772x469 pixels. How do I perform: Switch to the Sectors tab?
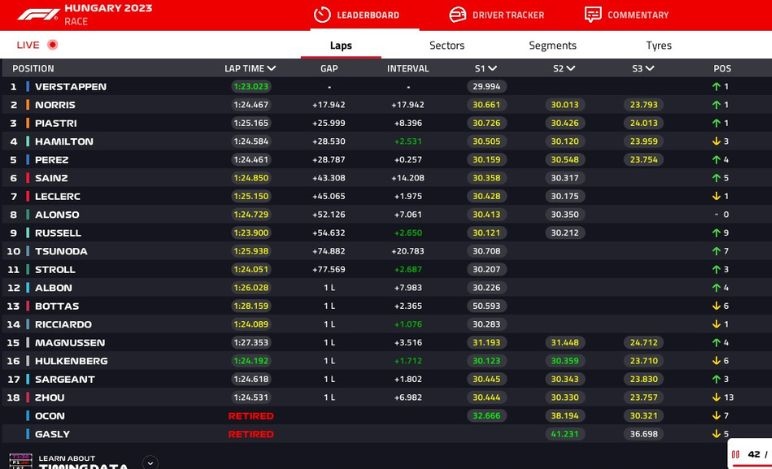[x=447, y=45]
